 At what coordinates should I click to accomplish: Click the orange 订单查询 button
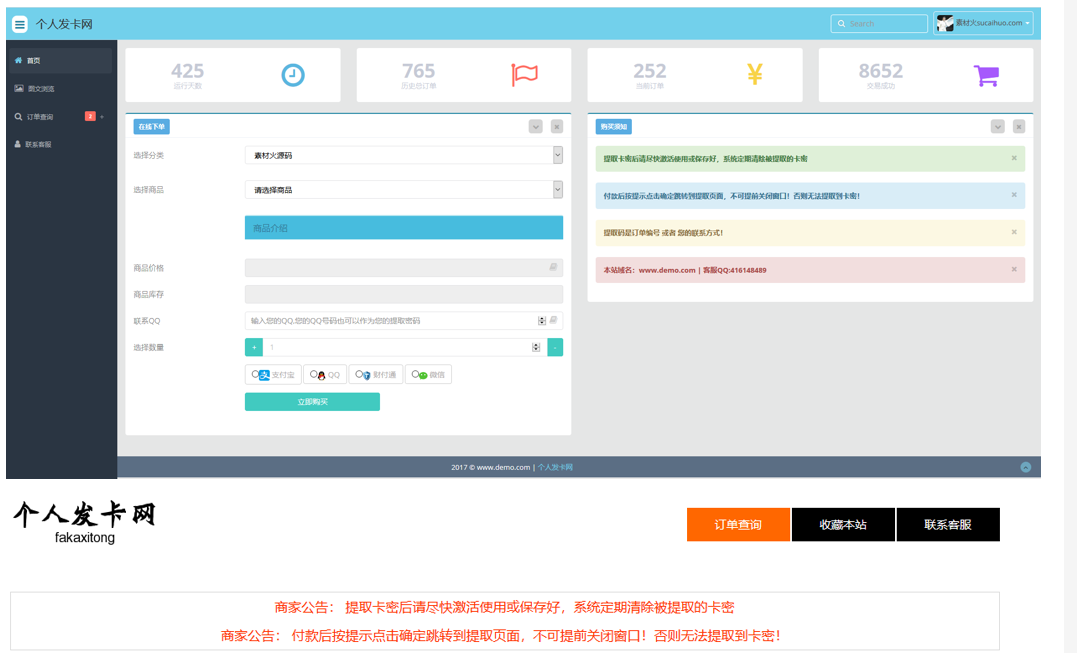(738, 525)
